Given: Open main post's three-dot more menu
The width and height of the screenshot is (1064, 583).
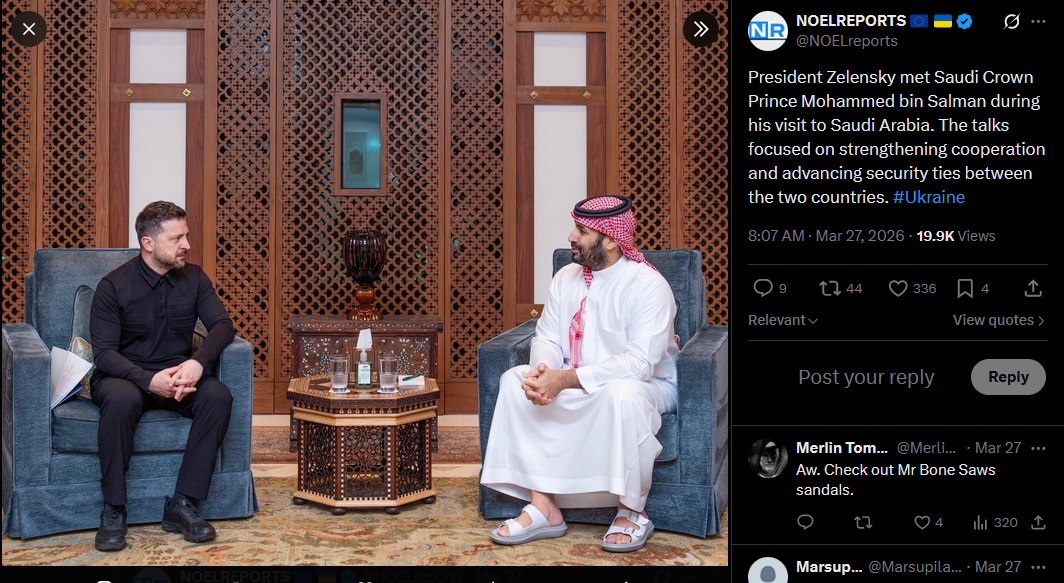Looking at the screenshot, I should [1038, 22].
